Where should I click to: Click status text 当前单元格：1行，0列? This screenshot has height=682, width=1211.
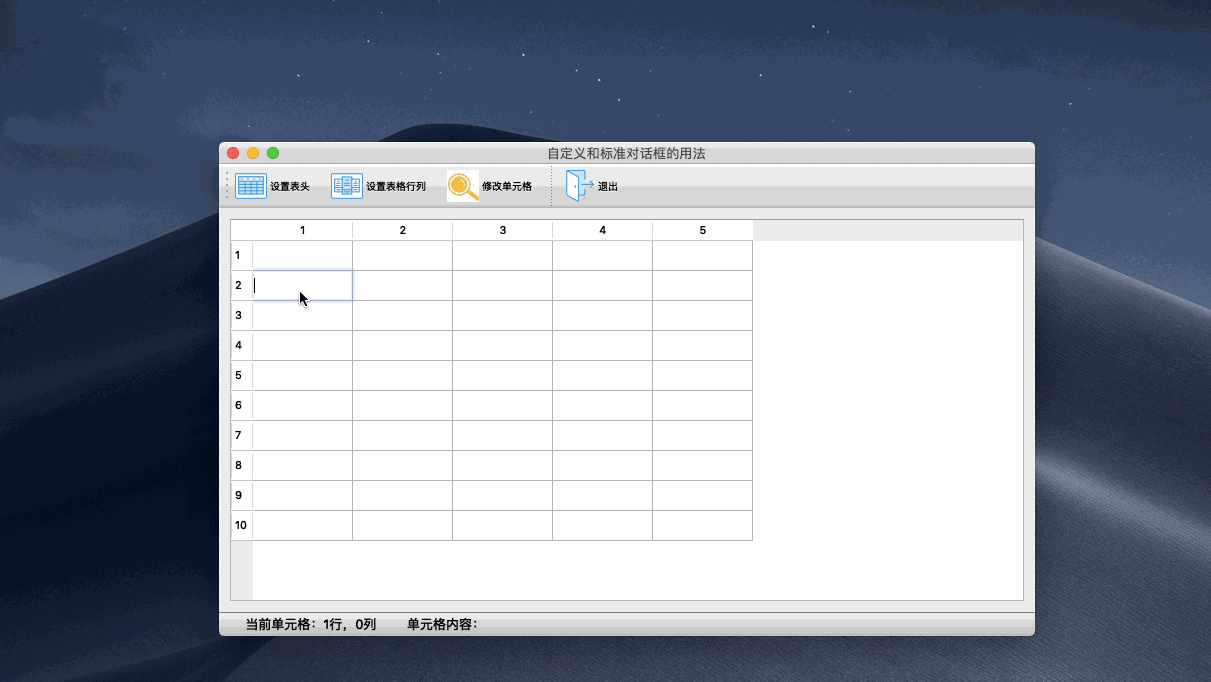tap(311, 624)
